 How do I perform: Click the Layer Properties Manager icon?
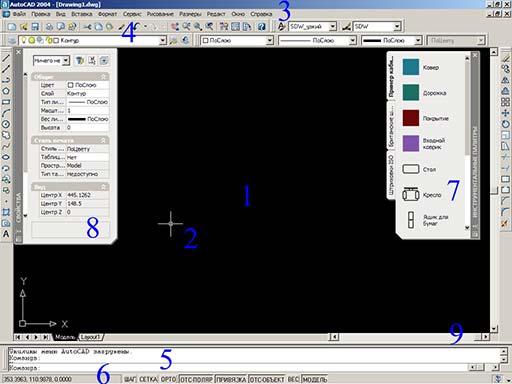[12, 40]
